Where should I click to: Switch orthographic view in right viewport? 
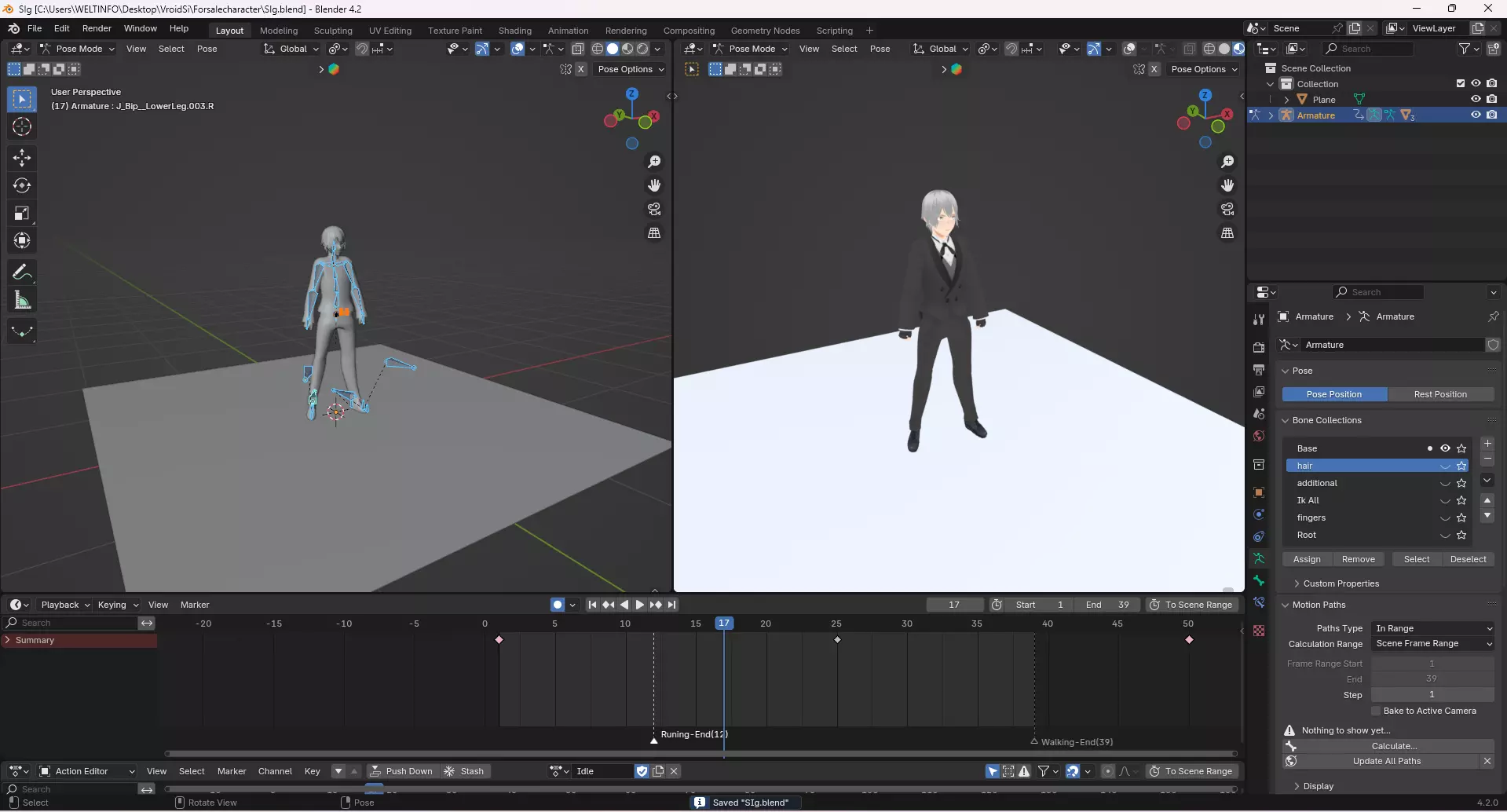click(1227, 233)
